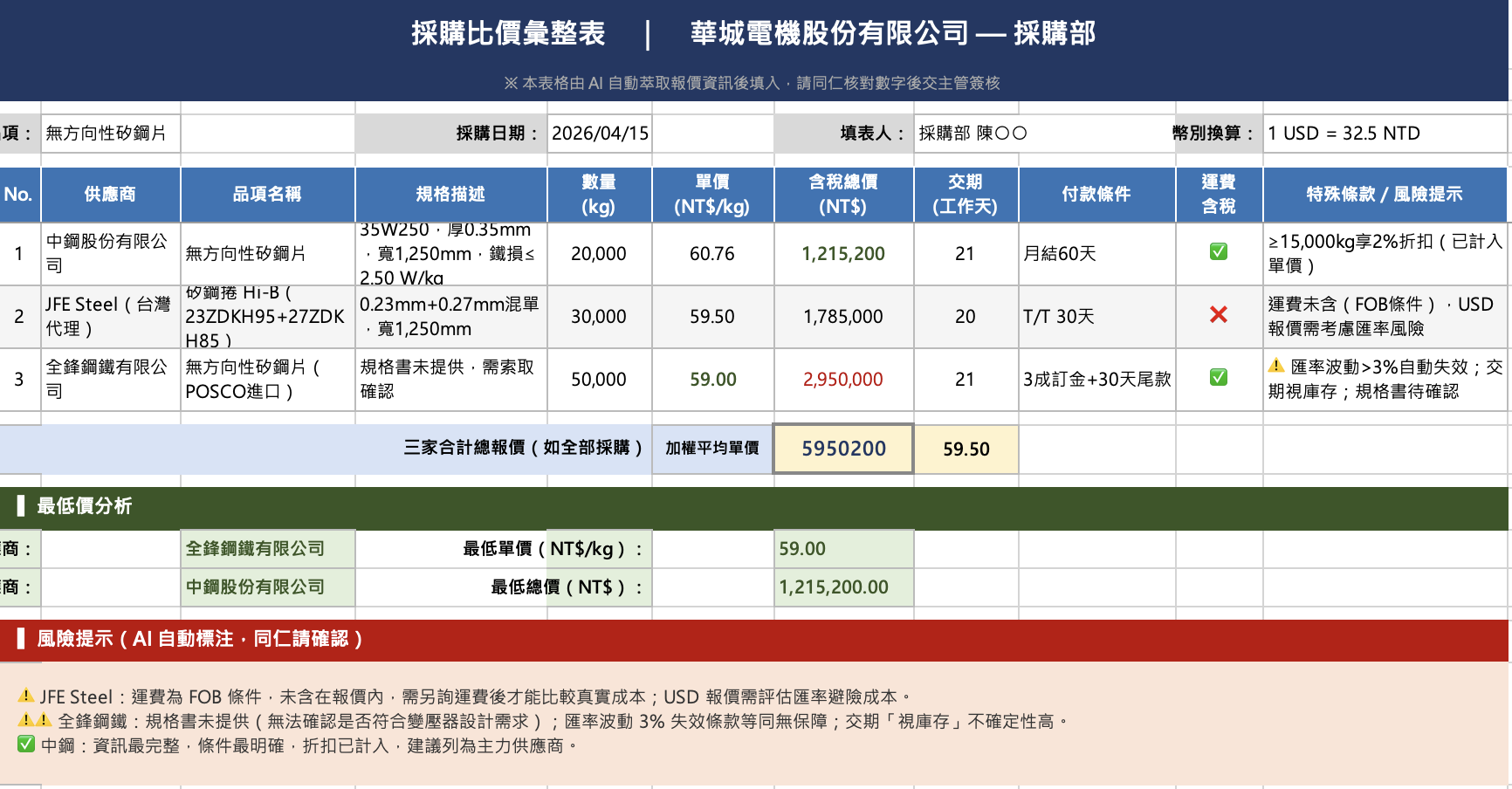Select the 採購日期 label cell

coord(451,134)
